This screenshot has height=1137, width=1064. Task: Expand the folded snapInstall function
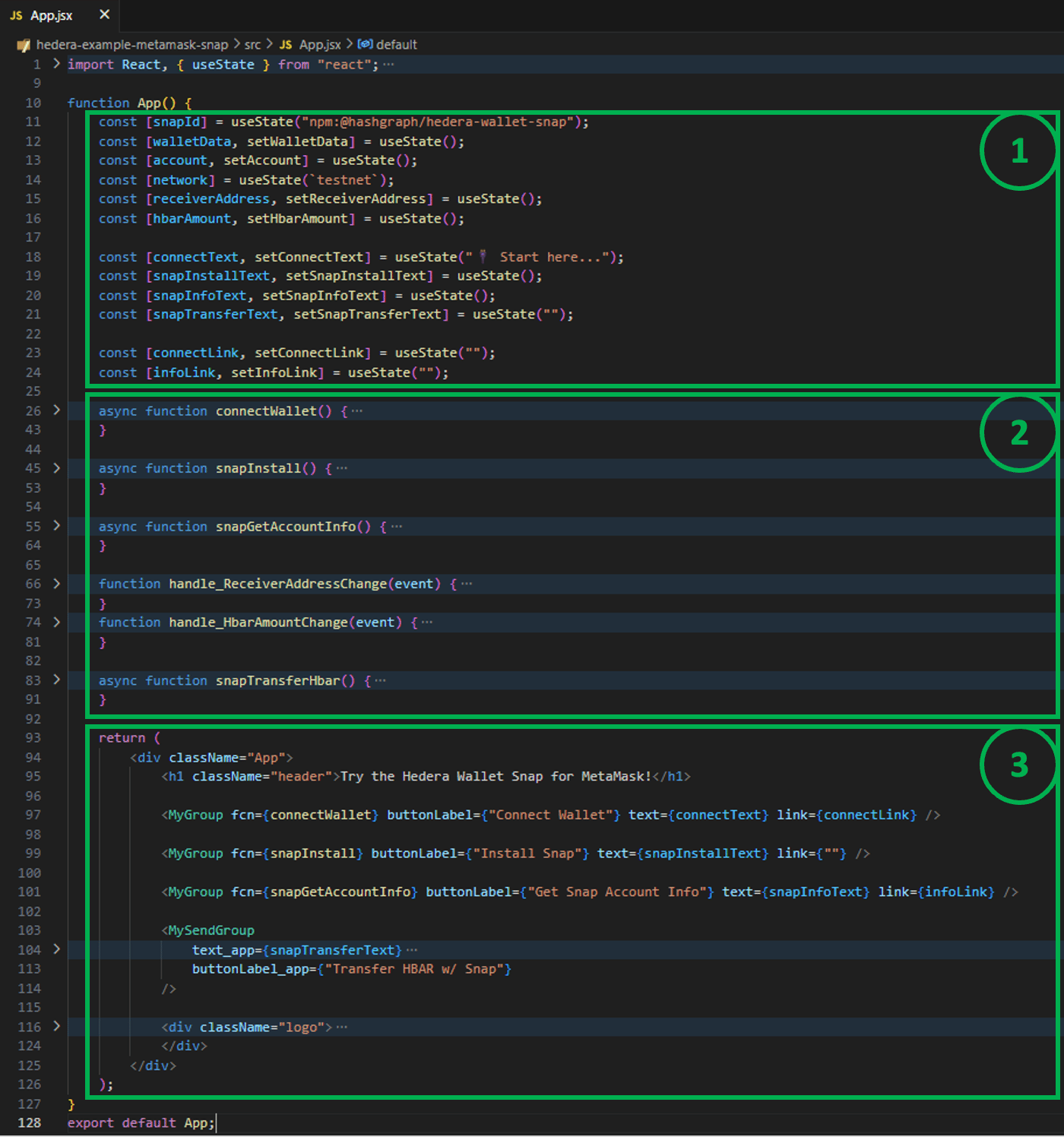coord(56,468)
